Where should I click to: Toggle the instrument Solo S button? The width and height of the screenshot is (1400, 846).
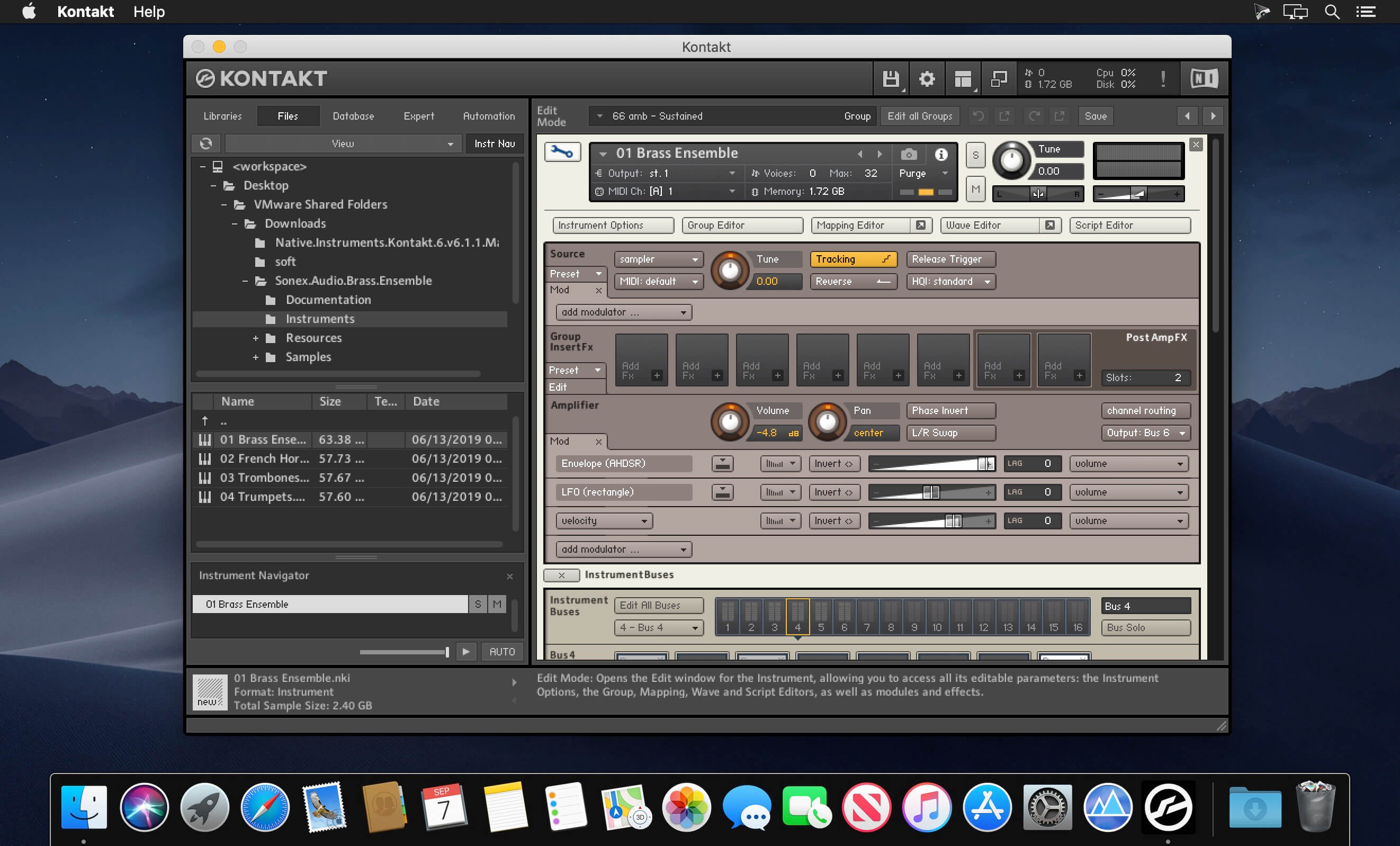[975, 155]
